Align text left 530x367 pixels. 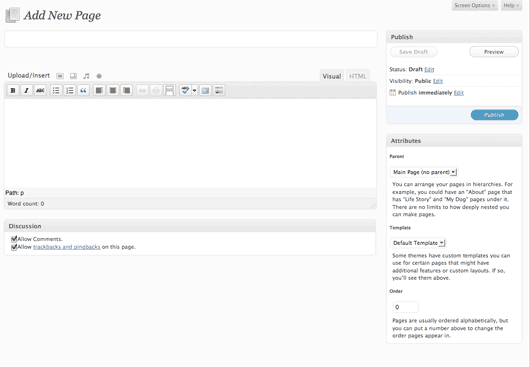99,90
